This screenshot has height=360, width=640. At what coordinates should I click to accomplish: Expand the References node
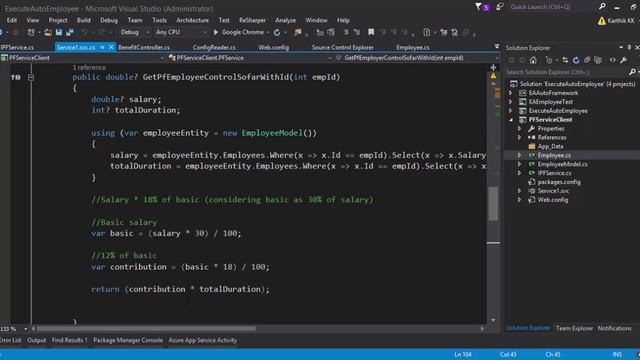click(x=520, y=138)
